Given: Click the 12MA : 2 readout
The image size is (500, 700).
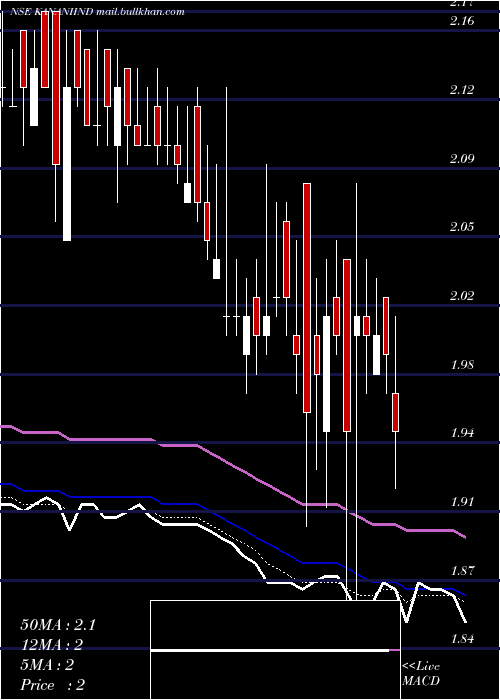Looking at the screenshot, I should tap(52, 645).
